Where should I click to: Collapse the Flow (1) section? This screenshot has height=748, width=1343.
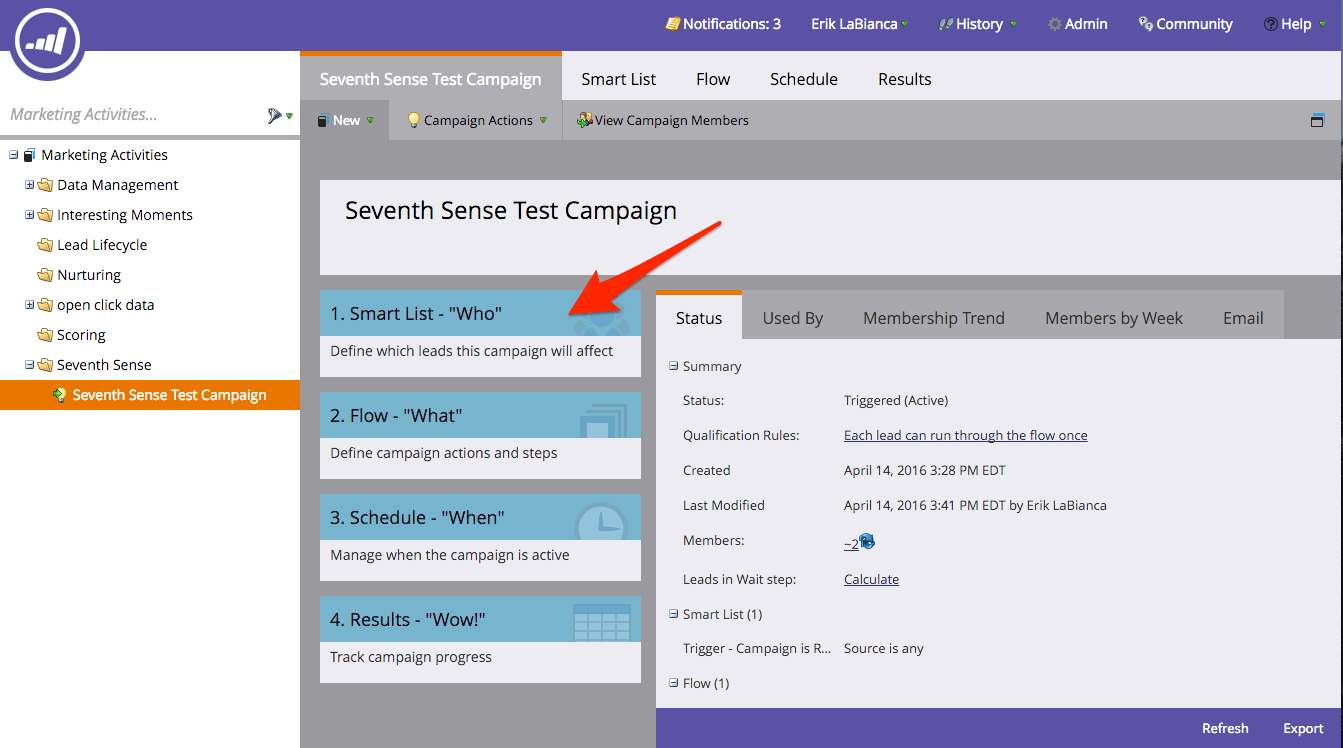[674, 684]
